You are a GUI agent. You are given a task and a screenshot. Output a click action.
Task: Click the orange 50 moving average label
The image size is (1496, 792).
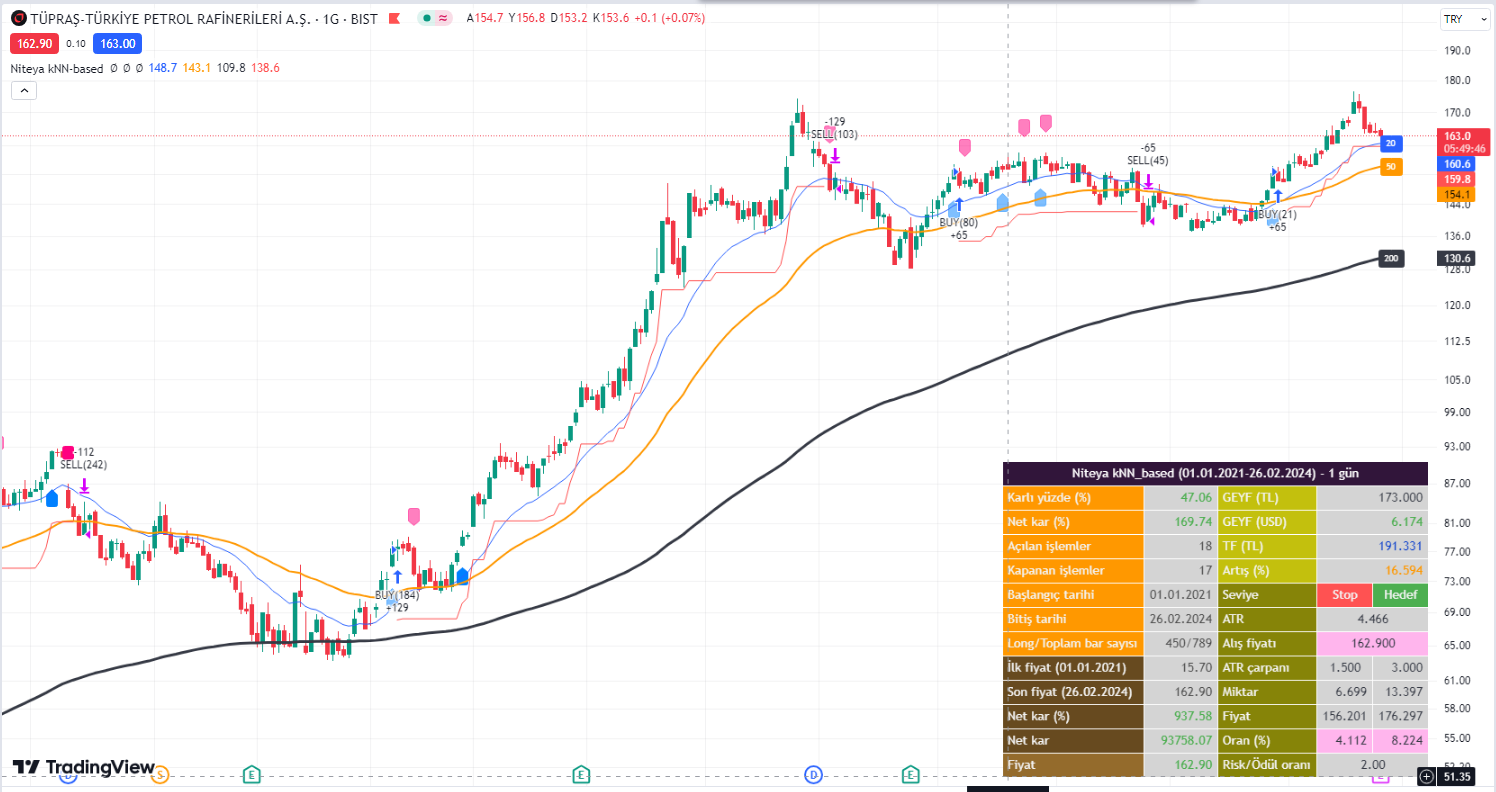coord(1390,166)
